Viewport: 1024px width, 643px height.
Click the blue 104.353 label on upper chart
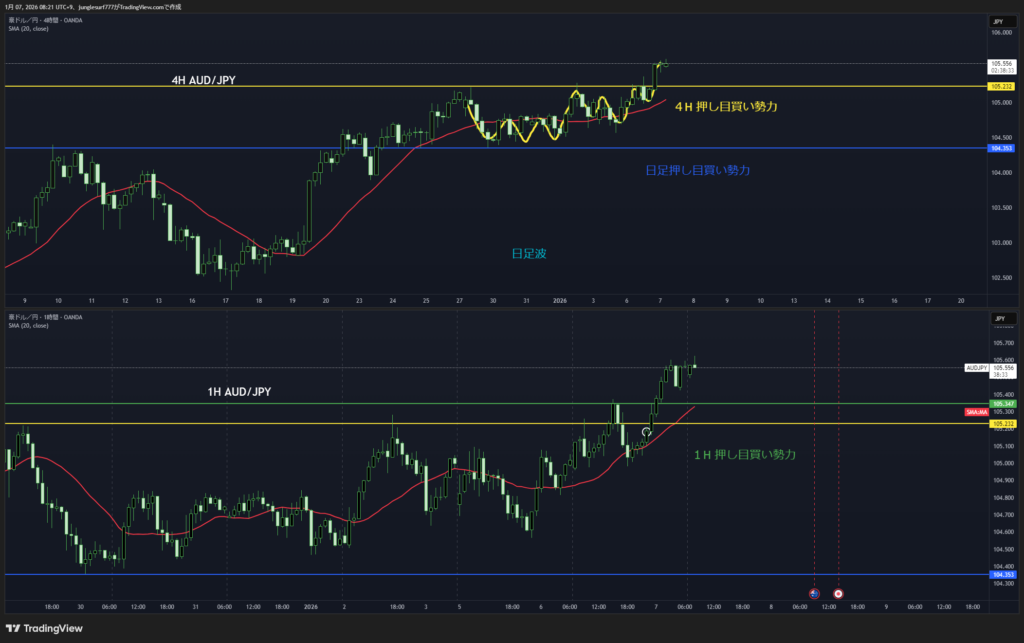pos(1001,148)
